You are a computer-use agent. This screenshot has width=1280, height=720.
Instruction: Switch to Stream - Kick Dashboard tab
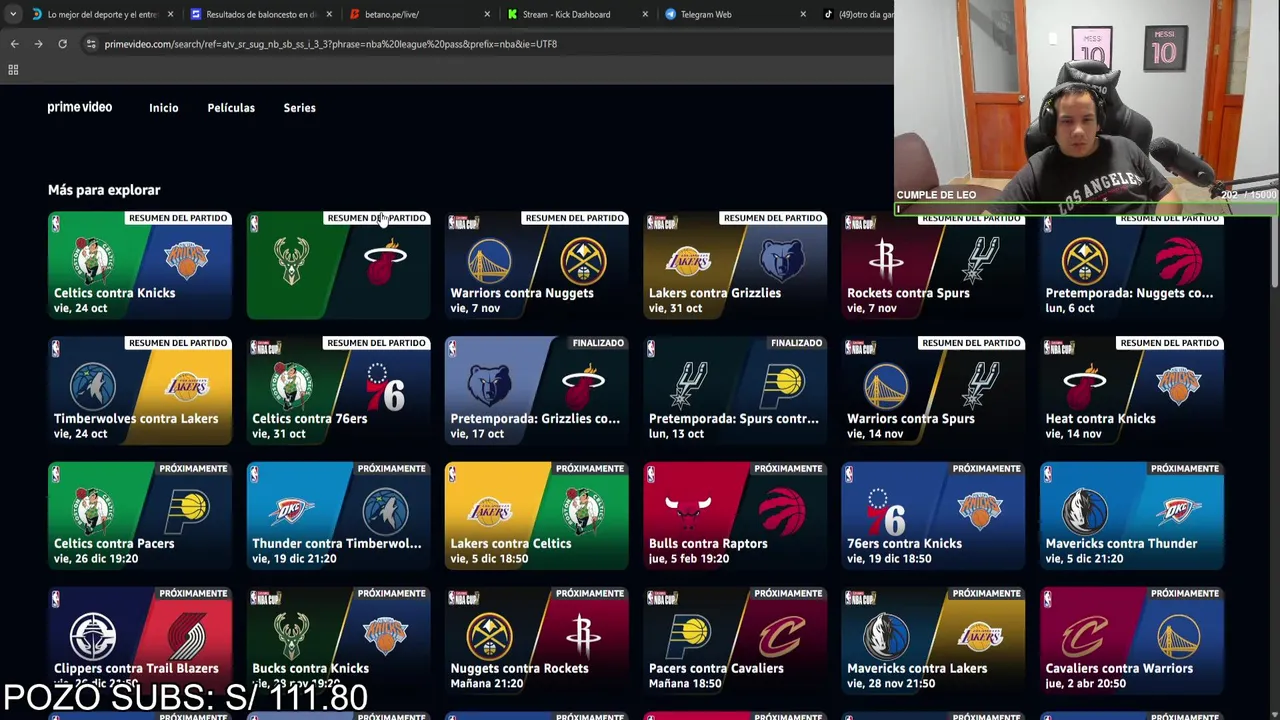(578, 14)
